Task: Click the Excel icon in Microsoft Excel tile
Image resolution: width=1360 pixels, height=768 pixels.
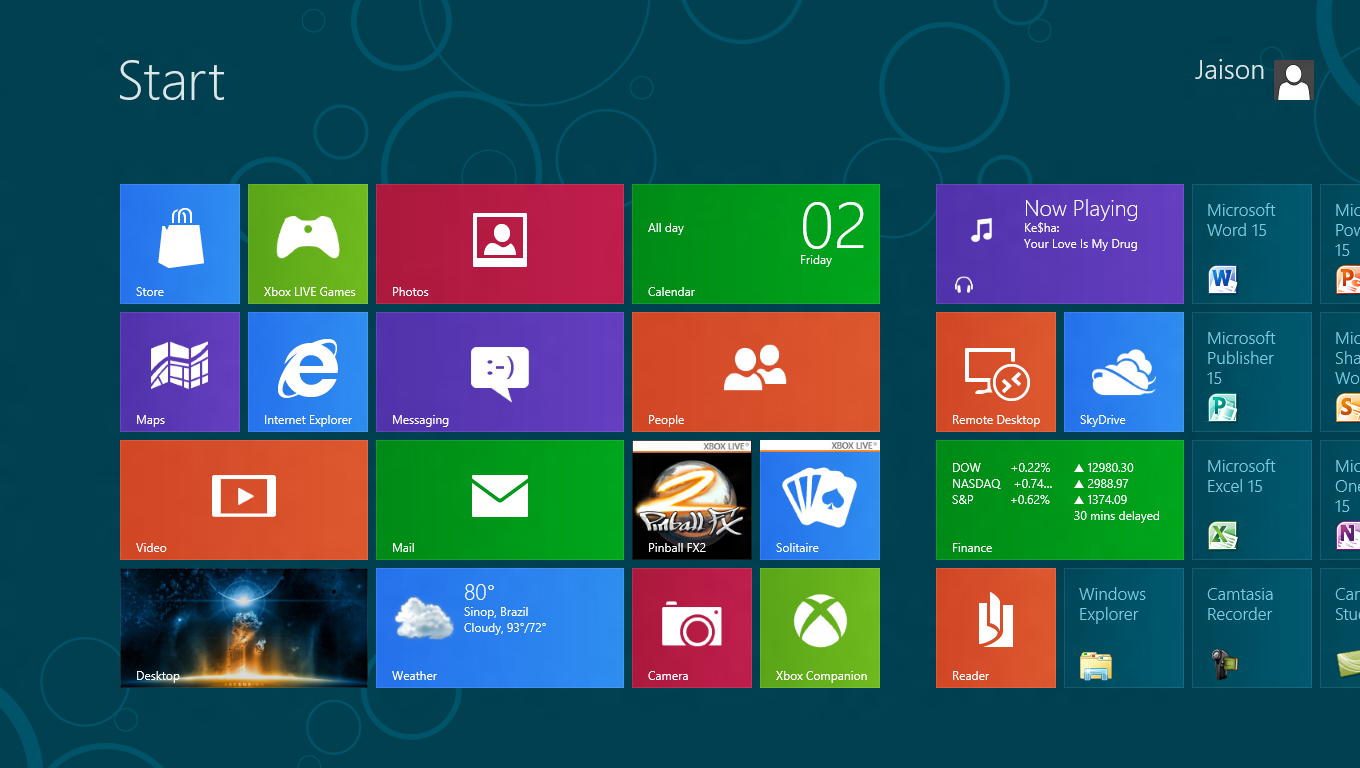Action: coord(1222,535)
